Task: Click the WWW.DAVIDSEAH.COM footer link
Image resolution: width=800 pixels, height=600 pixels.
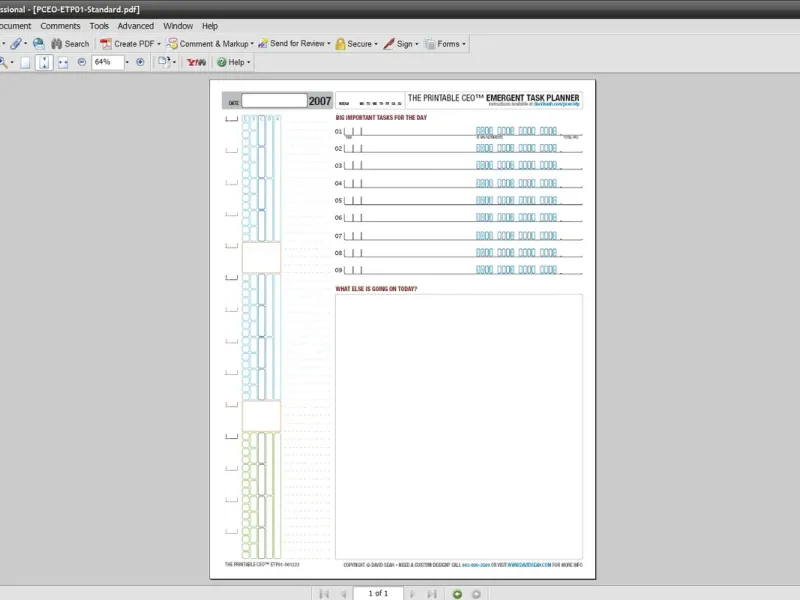Action: 529,565
